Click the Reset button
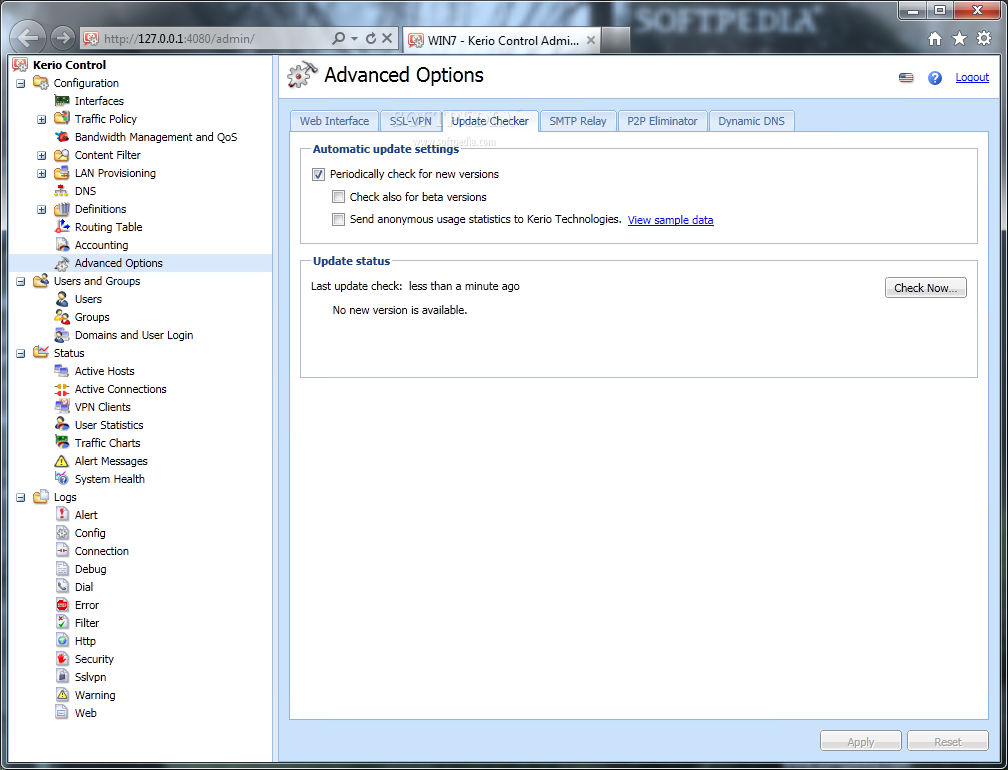Screen dimensions: 1008x770 pyautogui.click(x=948, y=741)
